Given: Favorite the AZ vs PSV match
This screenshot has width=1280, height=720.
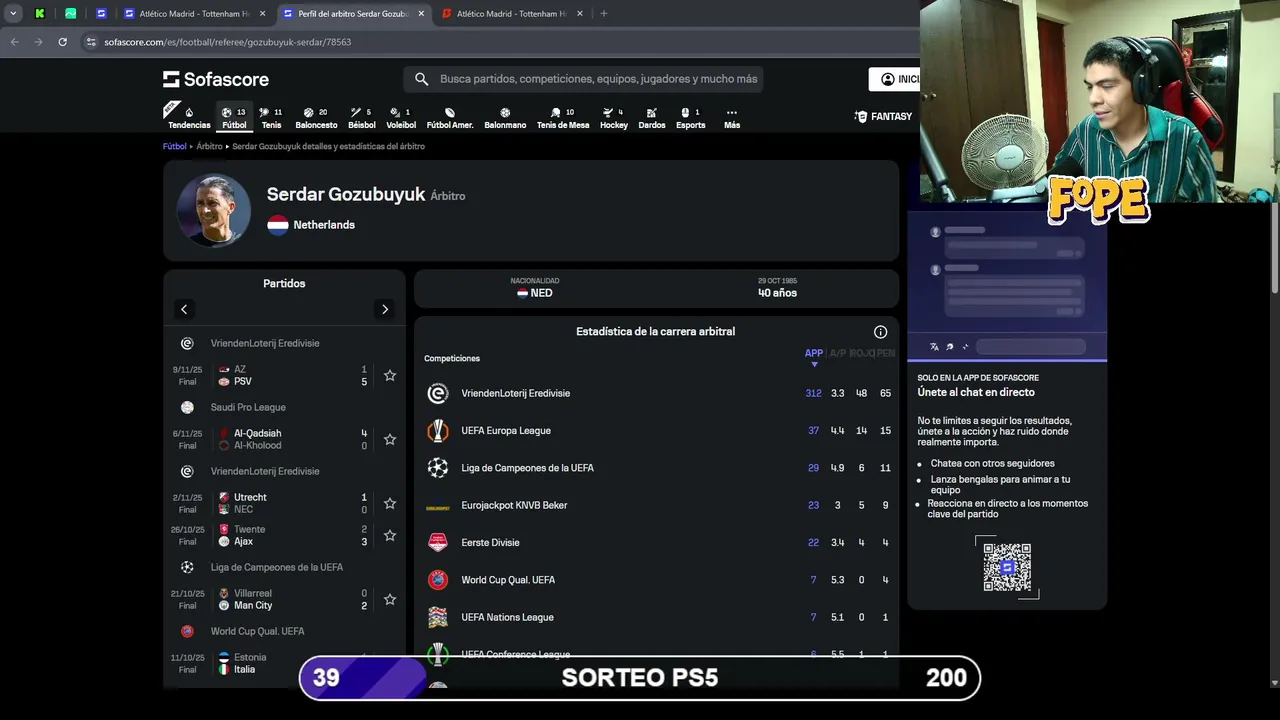Looking at the screenshot, I should (390, 376).
